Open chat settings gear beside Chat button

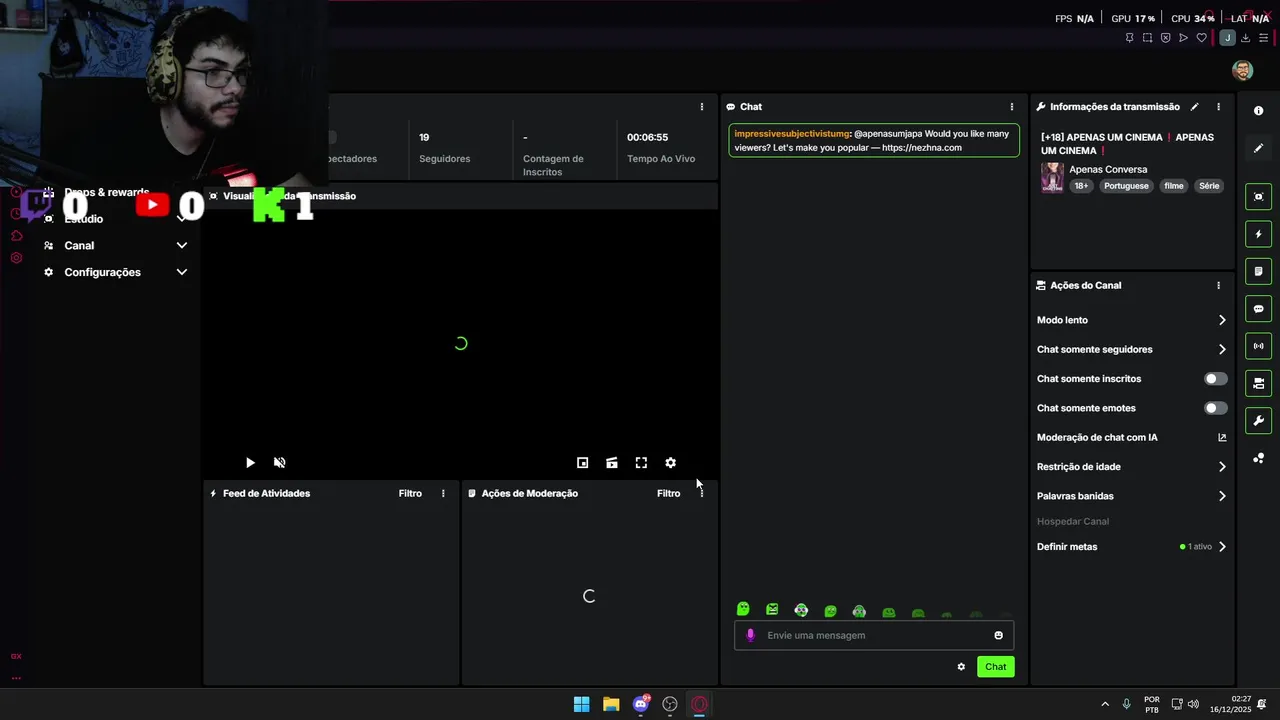tap(961, 667)
